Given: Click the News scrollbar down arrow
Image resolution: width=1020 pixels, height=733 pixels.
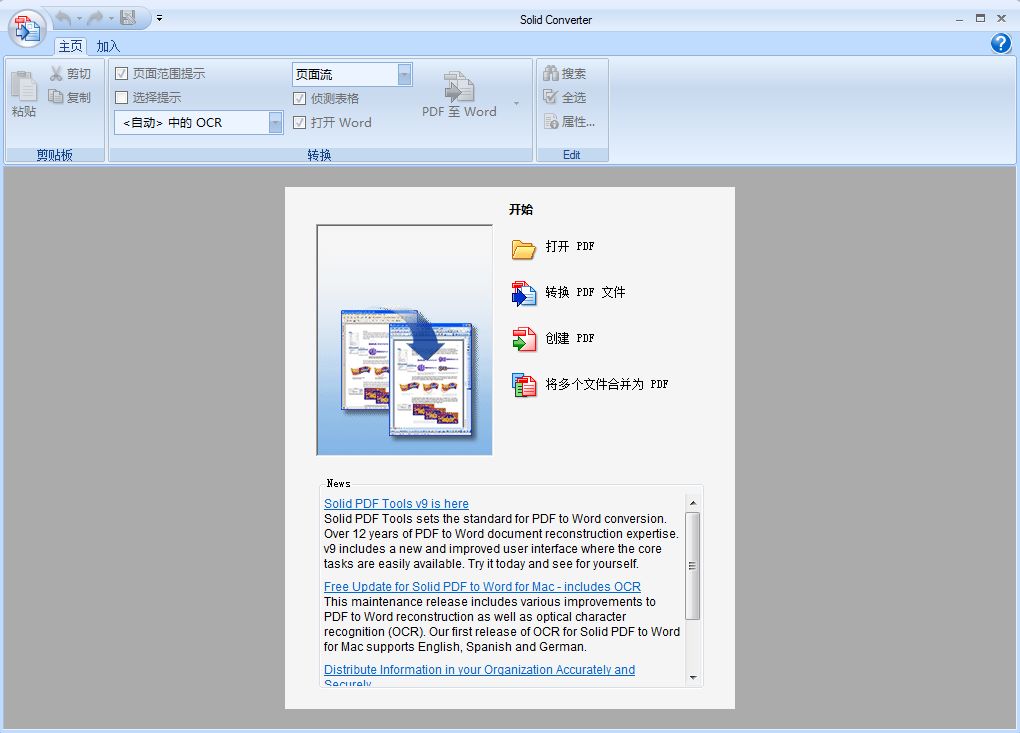Looking at the screenshot, I should click(x=693, y=677).
